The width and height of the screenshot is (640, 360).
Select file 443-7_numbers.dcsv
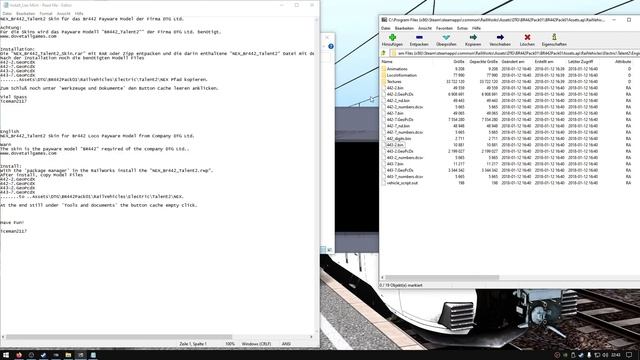(404, 176)
